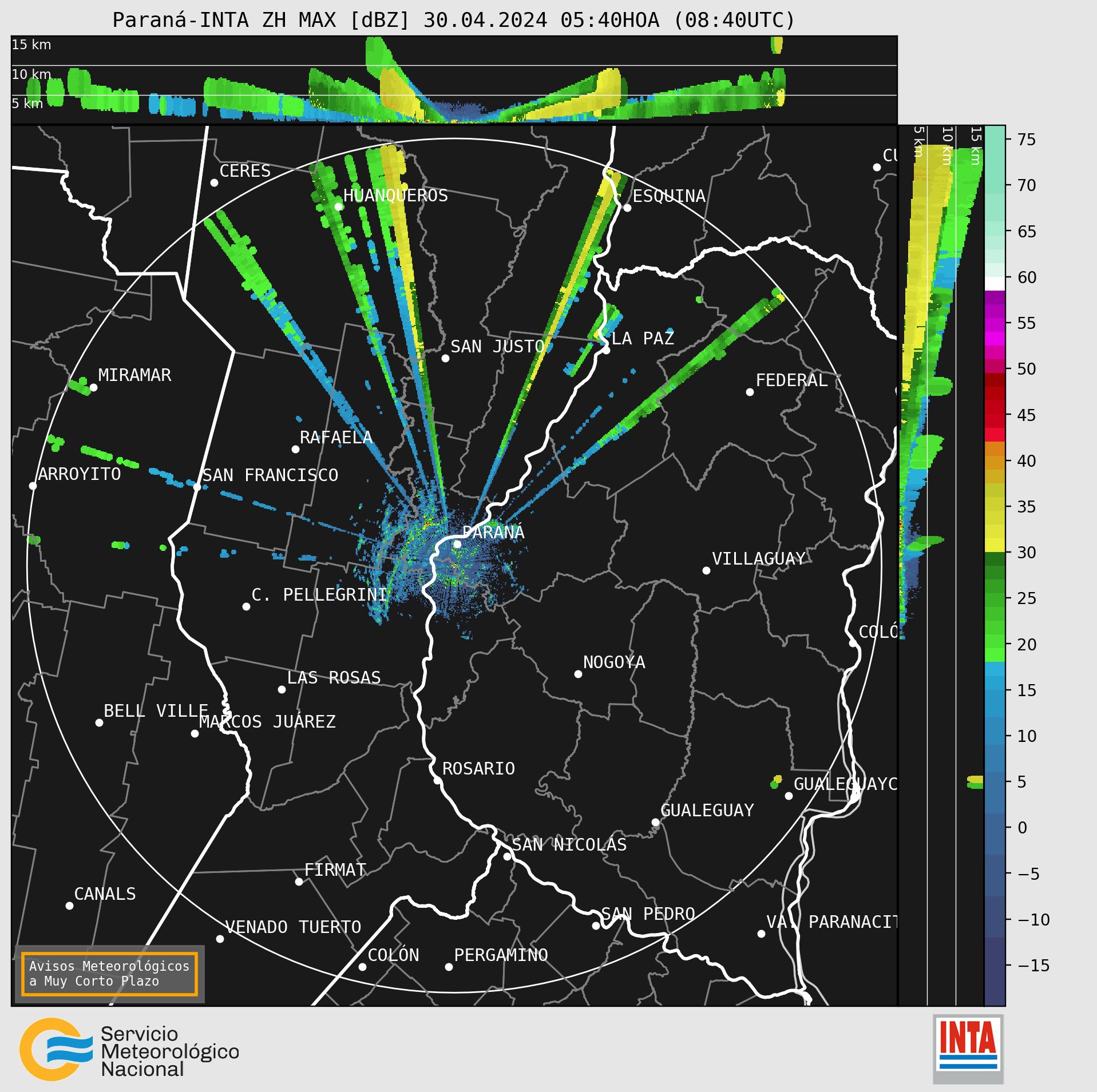Click the SAN PEDRO city label
Screen dimensions: 1097x1092
click(x=648, y=914)
